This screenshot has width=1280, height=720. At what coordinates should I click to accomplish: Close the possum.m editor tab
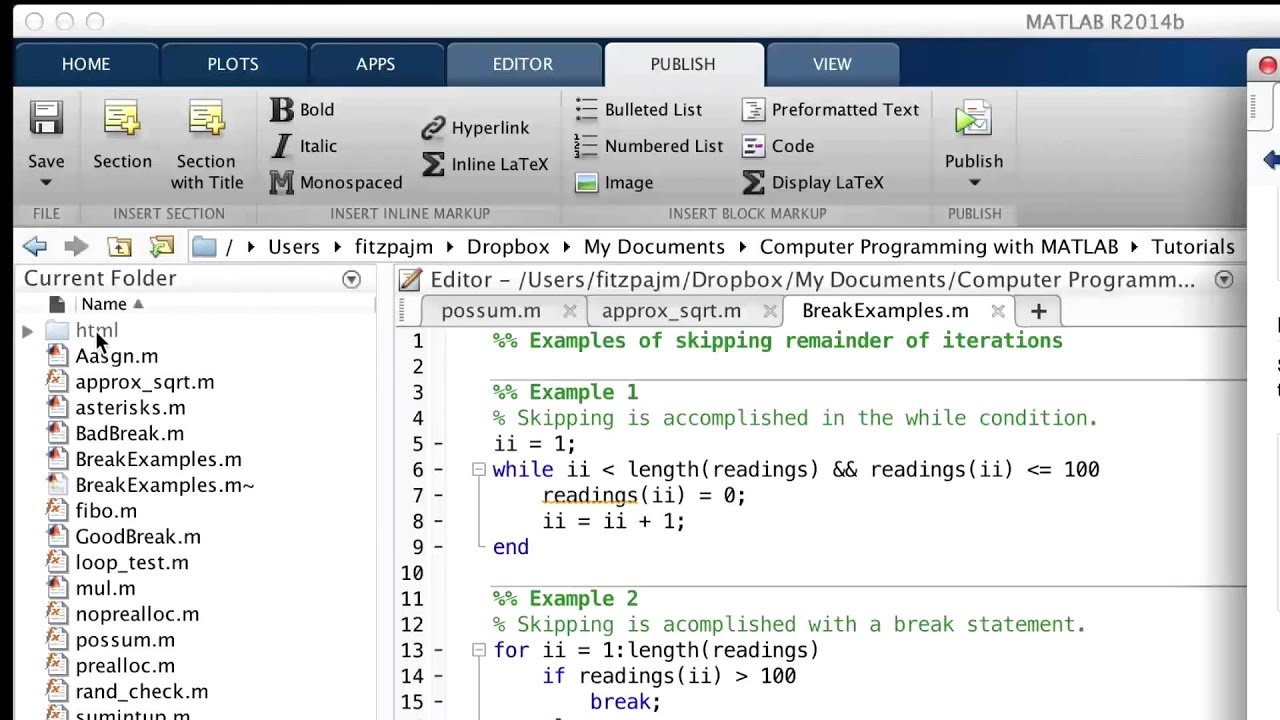(x=569, y=312)
